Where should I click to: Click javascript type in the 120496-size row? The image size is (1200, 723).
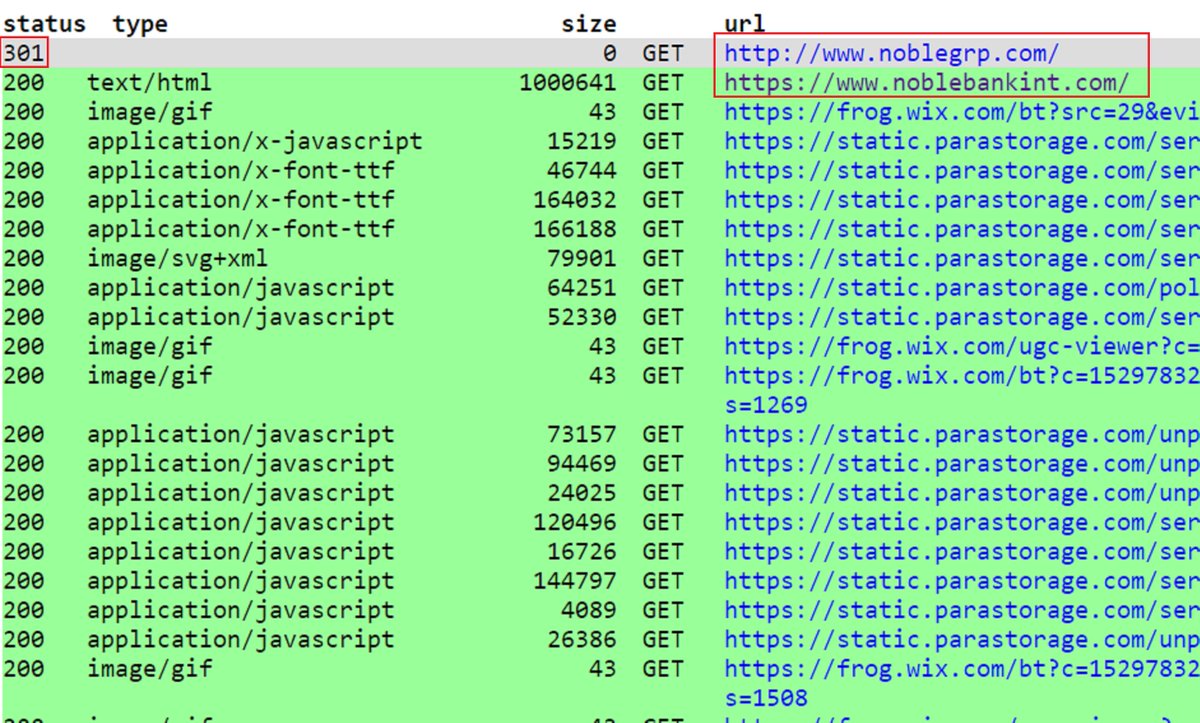[x=240, y=522]
